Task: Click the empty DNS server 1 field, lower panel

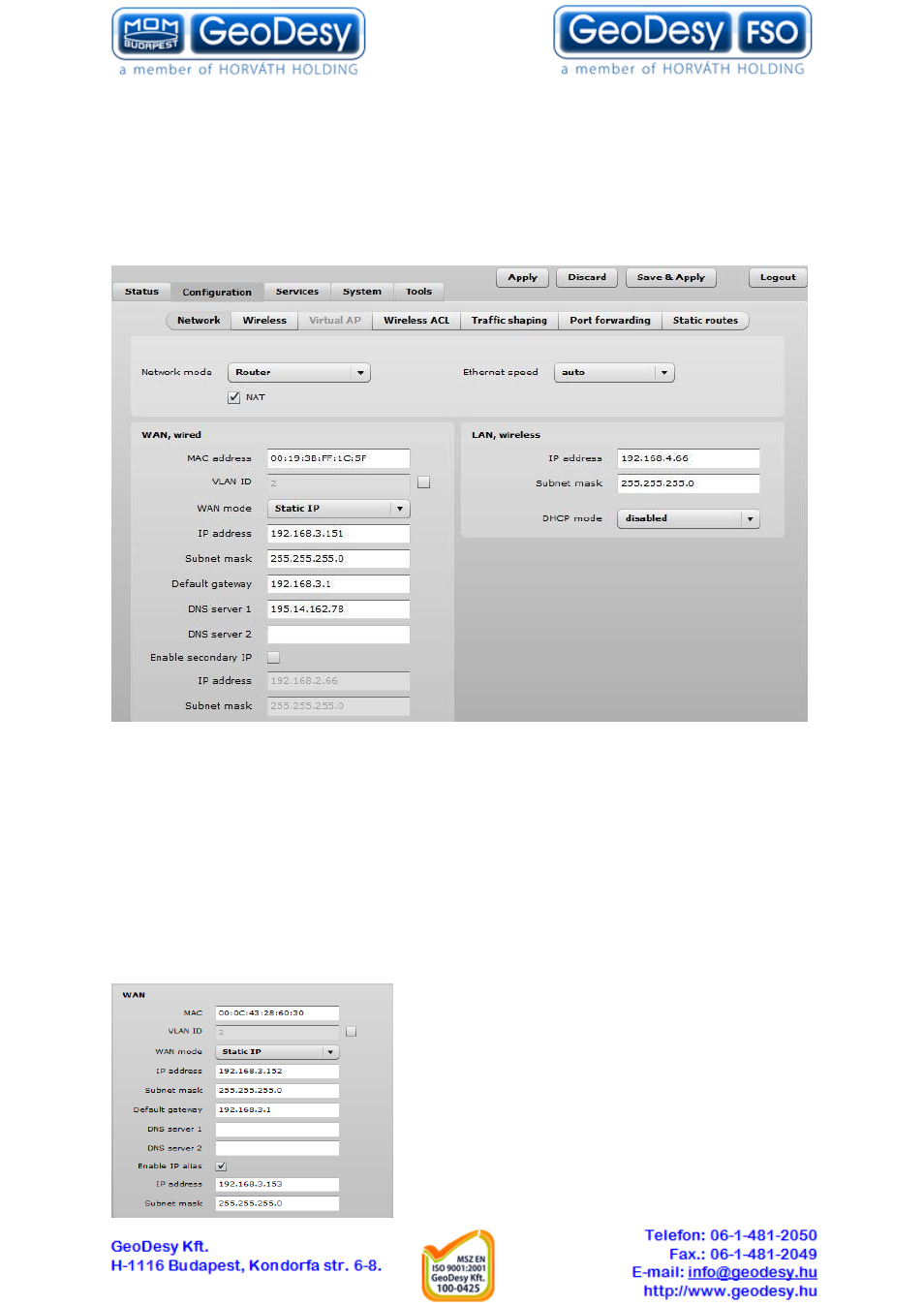Action: tap(277, 1130)
